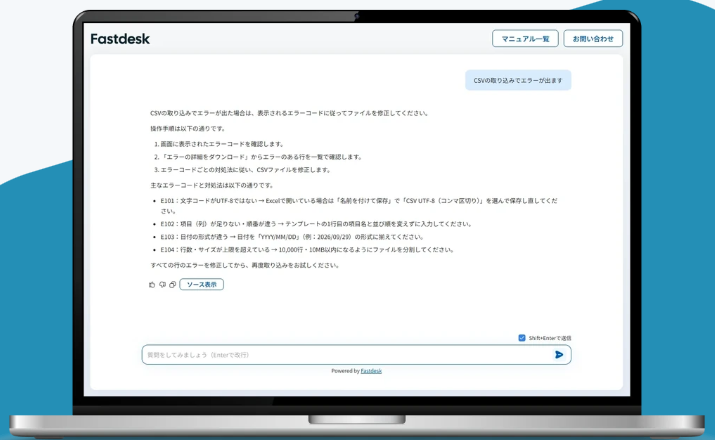Click the E103 date format bullet
This screenshot has height=440, width=715.
click(x=293, y=237)
